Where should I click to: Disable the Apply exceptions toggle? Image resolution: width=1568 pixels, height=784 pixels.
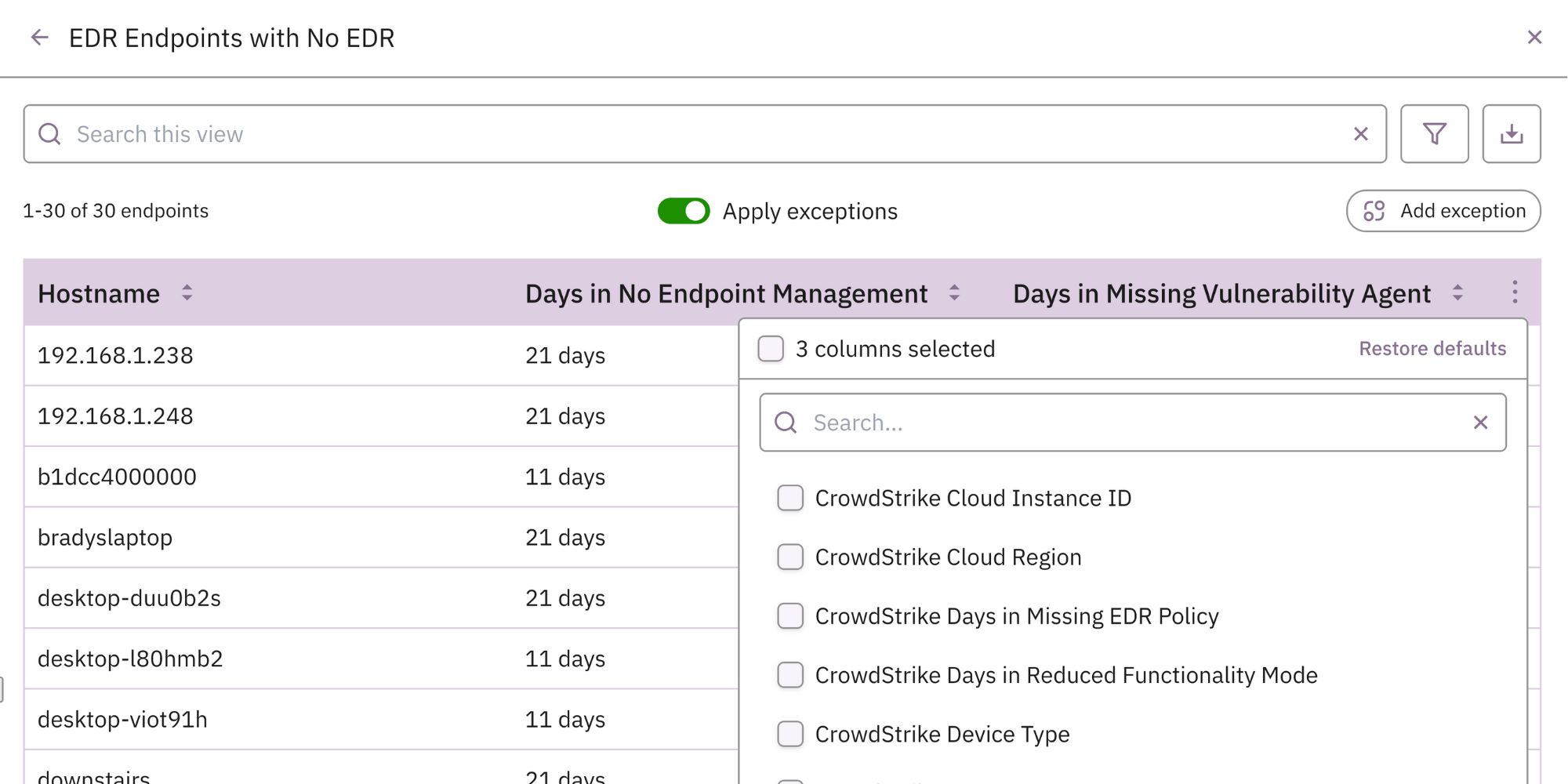pos(682,211)
